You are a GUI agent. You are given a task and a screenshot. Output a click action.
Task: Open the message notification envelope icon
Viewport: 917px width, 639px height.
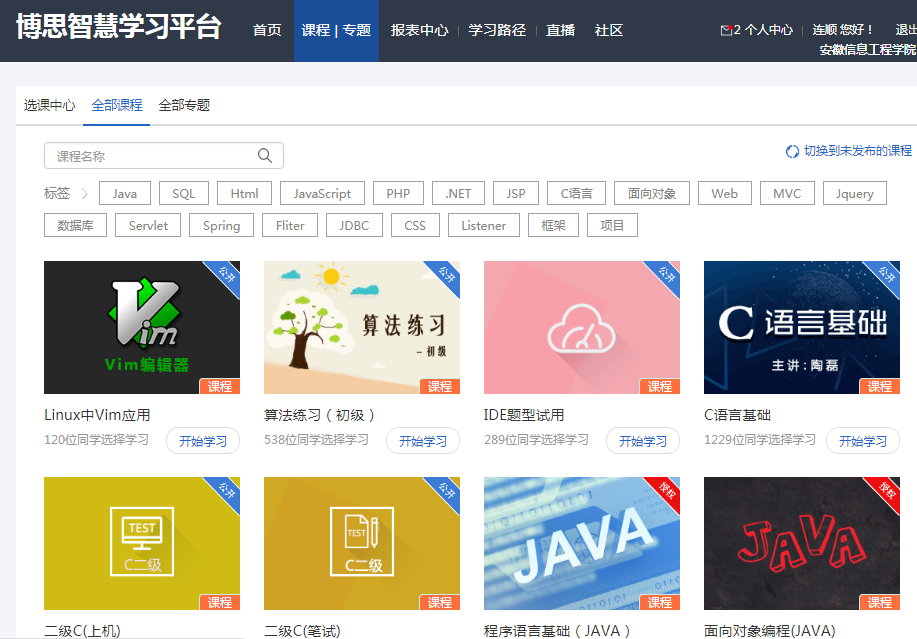[x=724, y=29]
